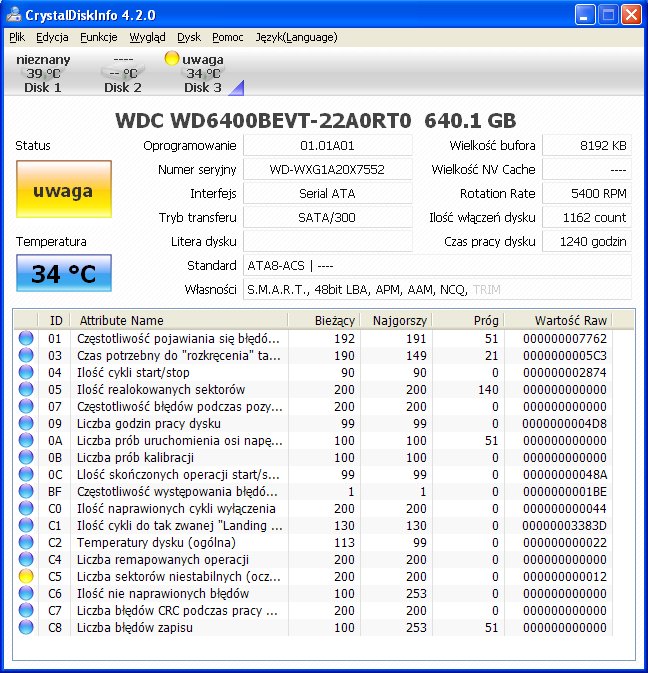Click blue status orb for attribute BF
Screen dimensions: 648x673
click(26, 491)
